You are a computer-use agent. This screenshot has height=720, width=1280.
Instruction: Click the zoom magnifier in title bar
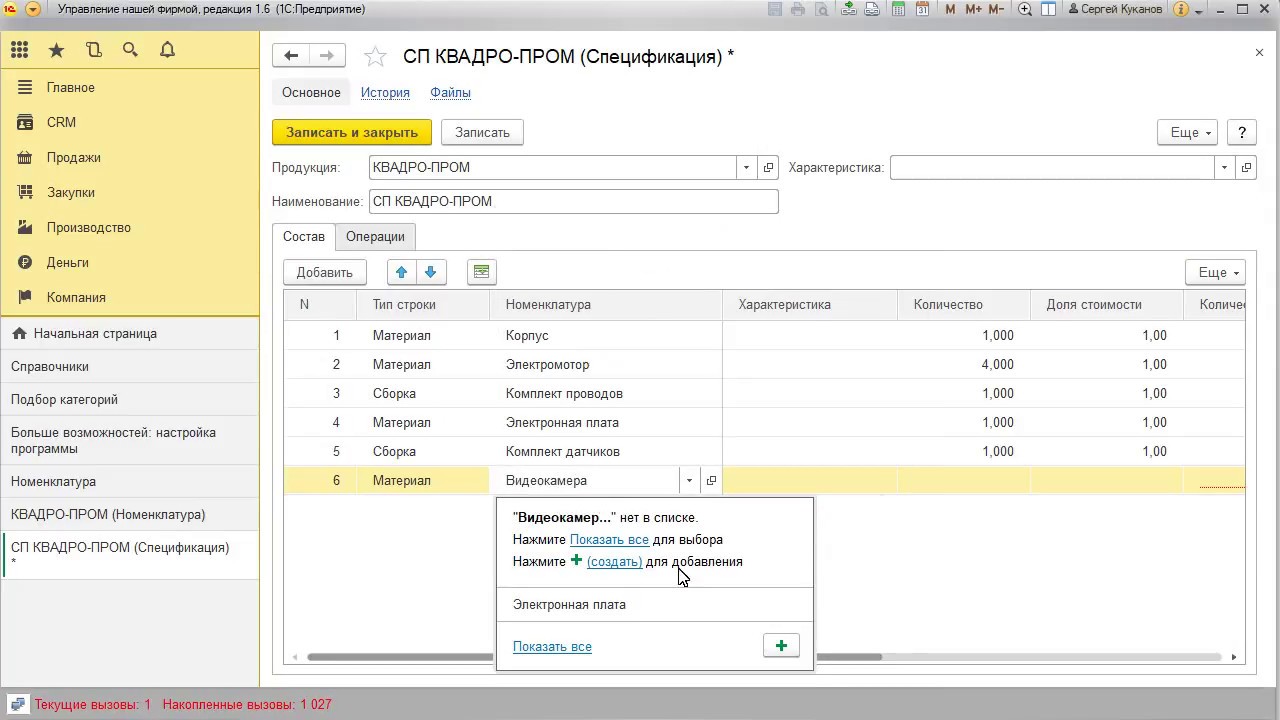[1025, 9]
